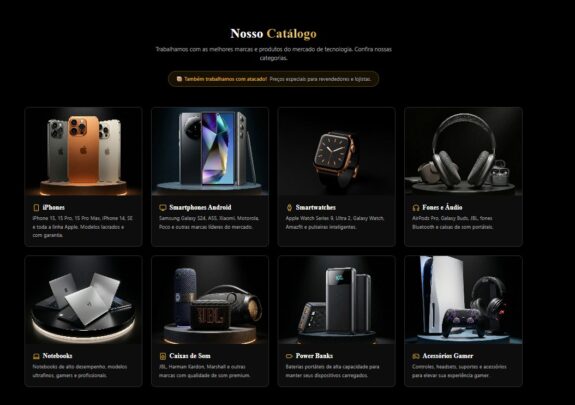575x405 pixels.
Task: Open the JBL speakers product image
Action: coord(210,300)
